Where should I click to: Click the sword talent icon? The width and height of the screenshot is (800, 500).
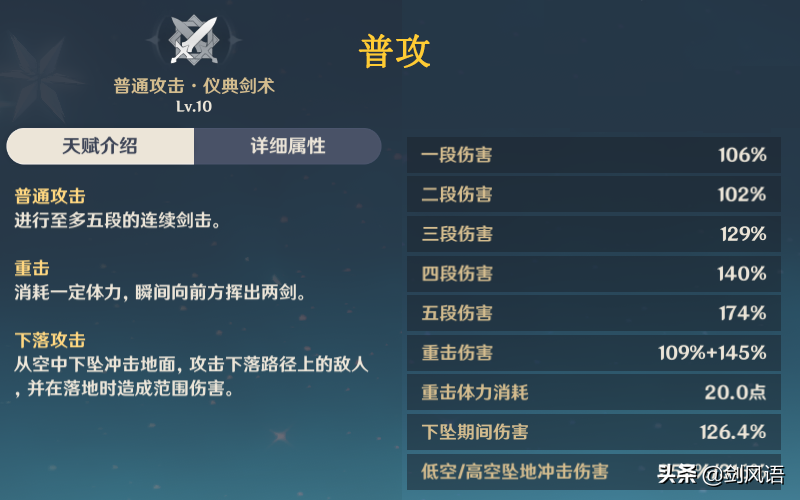tap(193, 40)
